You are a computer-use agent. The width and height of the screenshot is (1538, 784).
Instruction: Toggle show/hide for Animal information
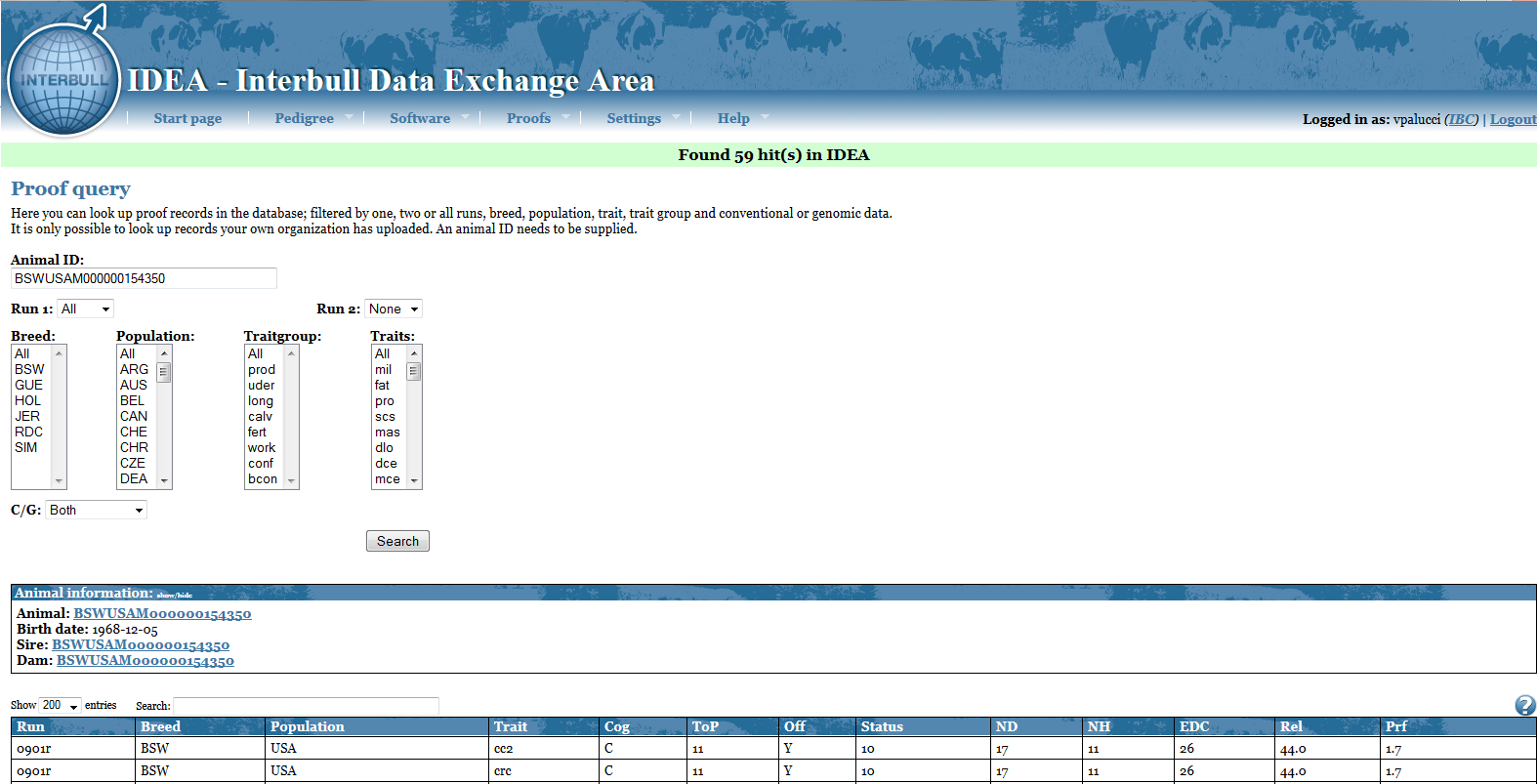[x=175, y=595]
